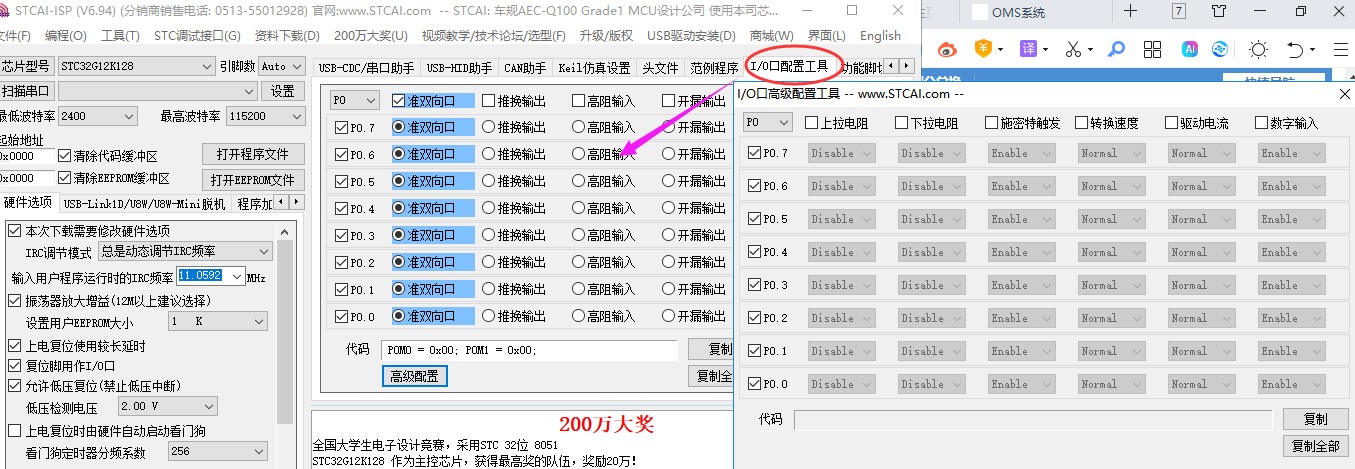Screen dimensions: 1355x469
Task: Select 准双向口 radio for P0.3
Action: click(x=399, y=235)
